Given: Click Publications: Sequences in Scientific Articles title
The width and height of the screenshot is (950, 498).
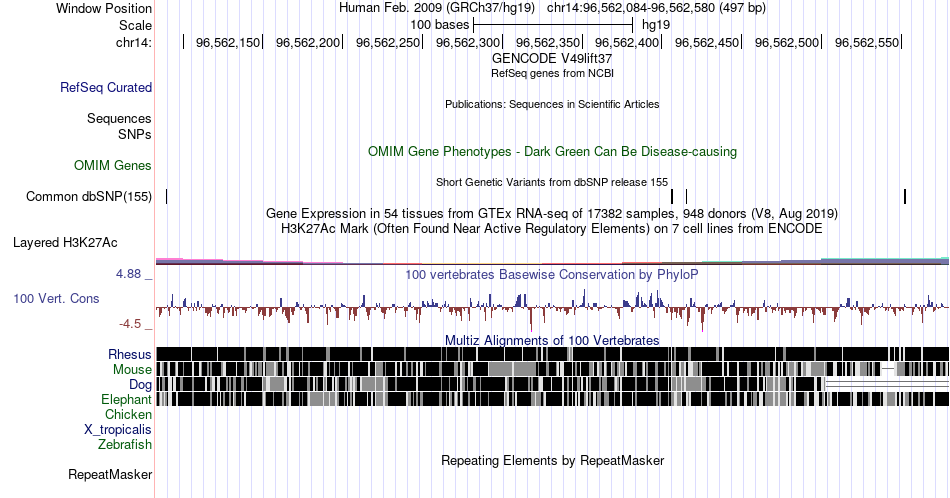Looking at the screenshot, I should pos(552,104).
